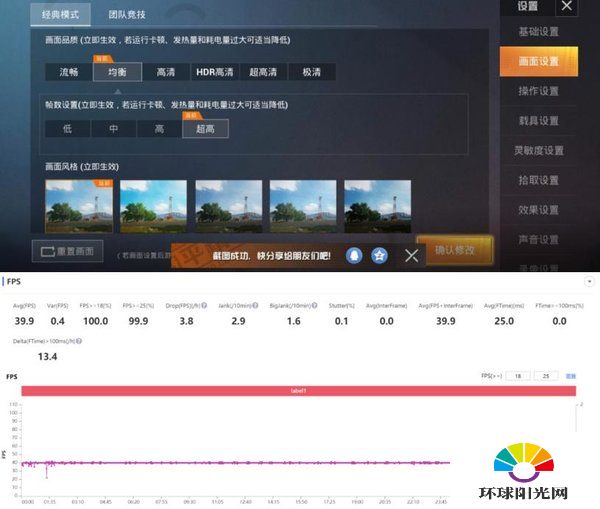This screenshot has width=600, height=509.
Task: Open 拾取设置 in the sidebar
Action: 538,180
